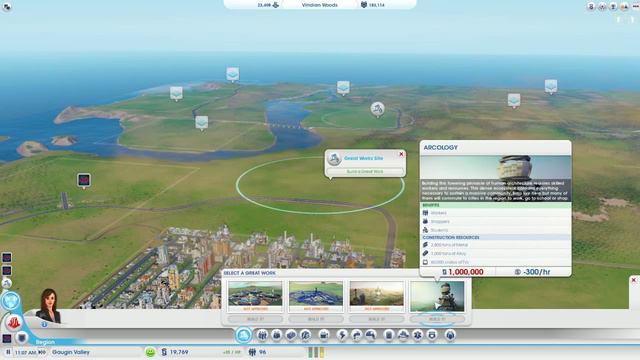Viewport: 640px width, 360px height.
Task: Click the top-left corner menu icon
Action: coord(7,7)
